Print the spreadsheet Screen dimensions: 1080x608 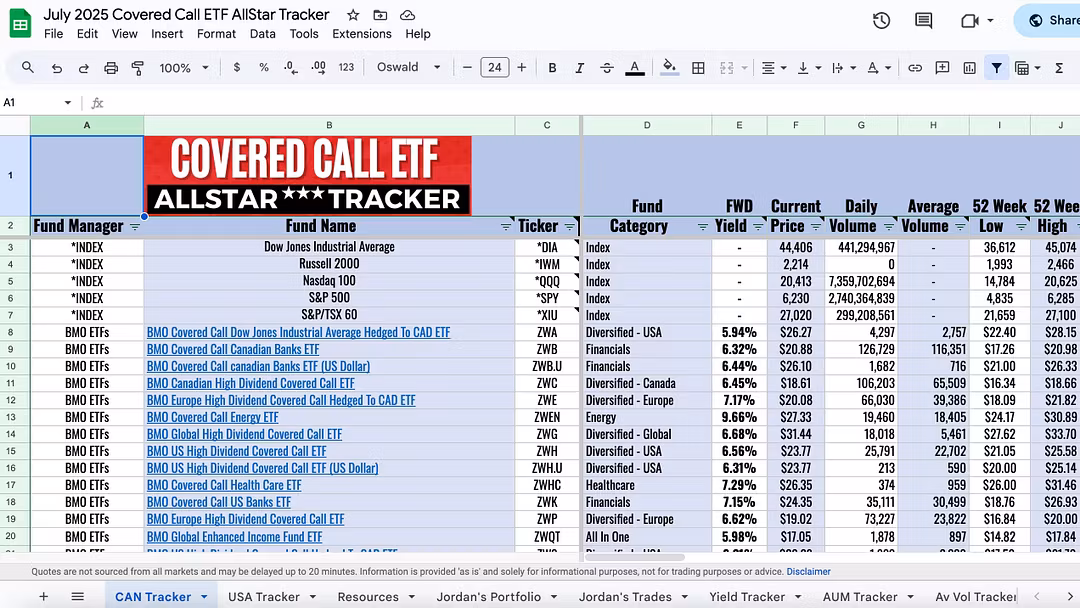(111, 67)
